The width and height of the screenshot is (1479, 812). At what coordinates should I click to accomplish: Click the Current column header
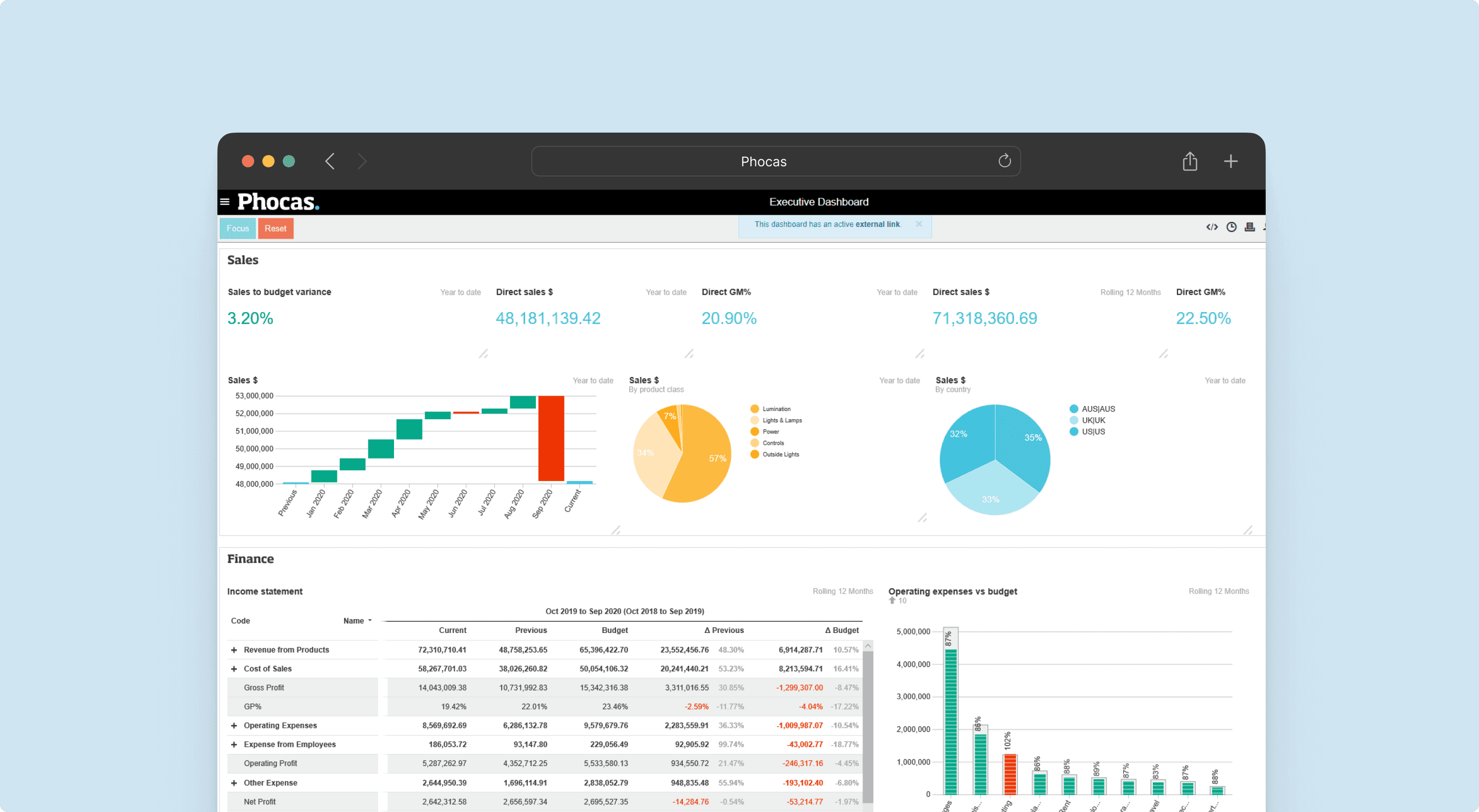coord(452,630)
